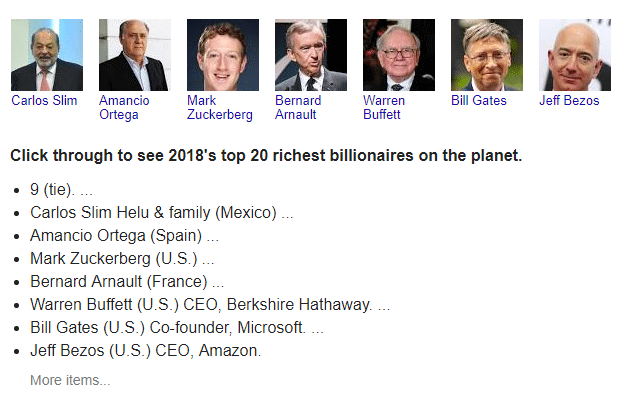This screenshot has height=397, width=622.
Task: Open the Bernard Arnault text link
Action: [298, 107]
